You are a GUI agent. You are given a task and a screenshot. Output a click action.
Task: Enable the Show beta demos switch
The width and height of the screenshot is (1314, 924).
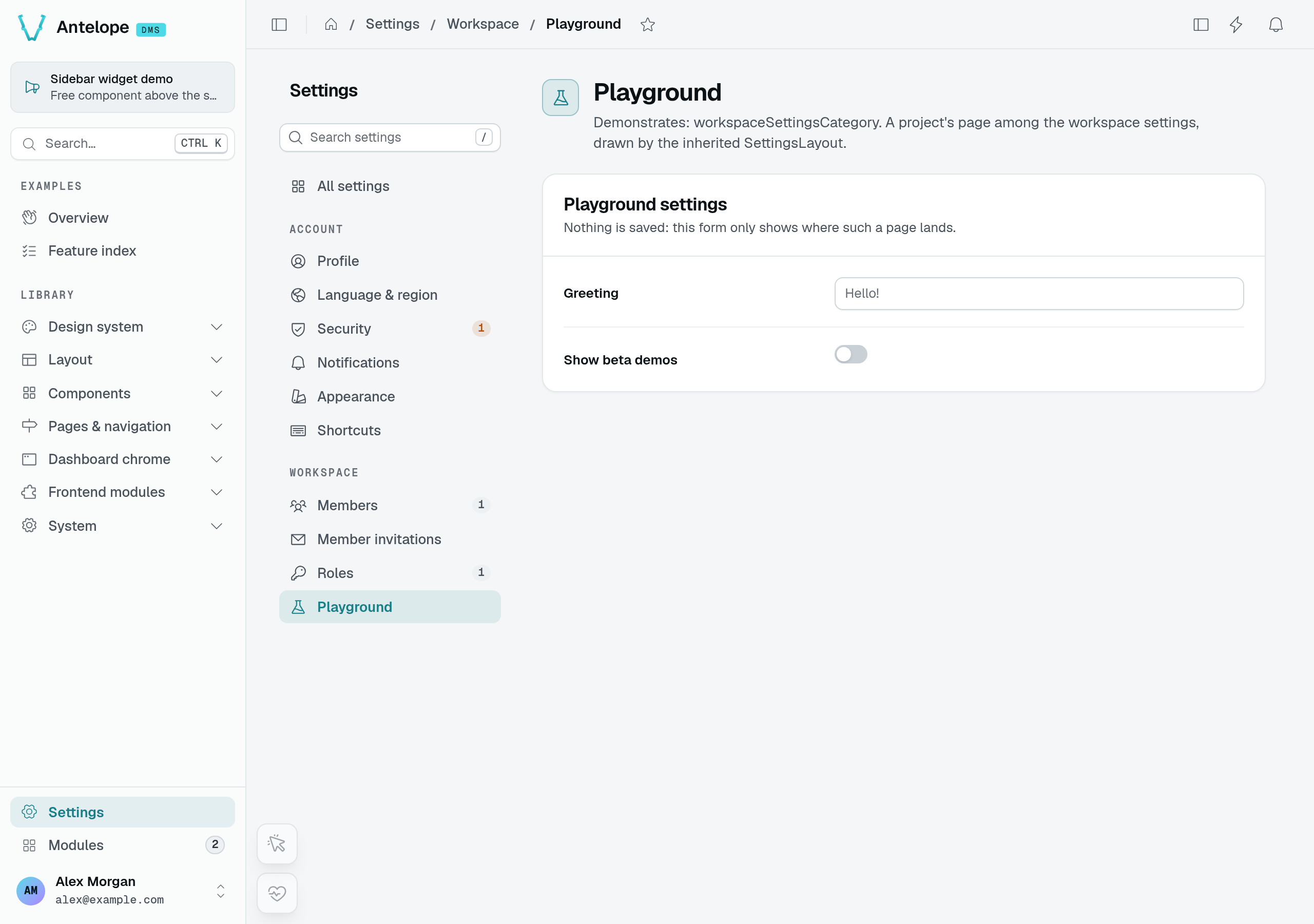point(851,354)
